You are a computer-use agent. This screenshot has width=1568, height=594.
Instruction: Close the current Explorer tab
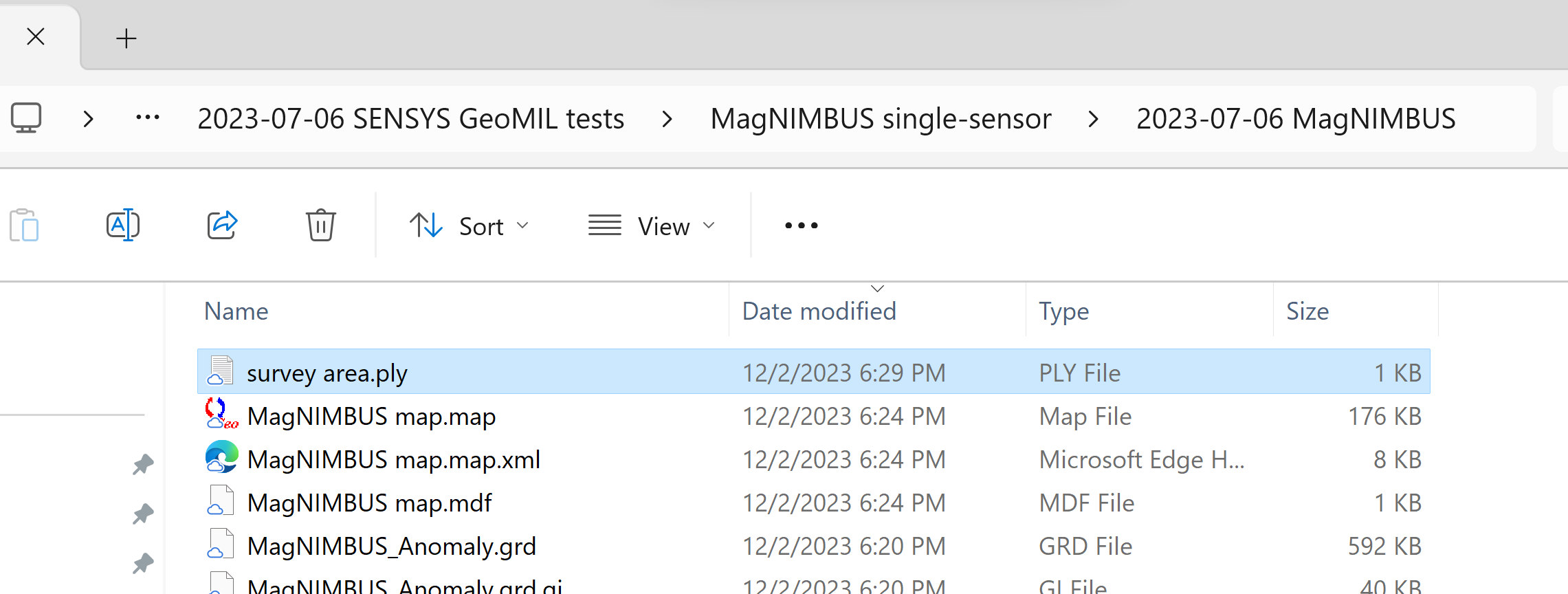[35, 36]
